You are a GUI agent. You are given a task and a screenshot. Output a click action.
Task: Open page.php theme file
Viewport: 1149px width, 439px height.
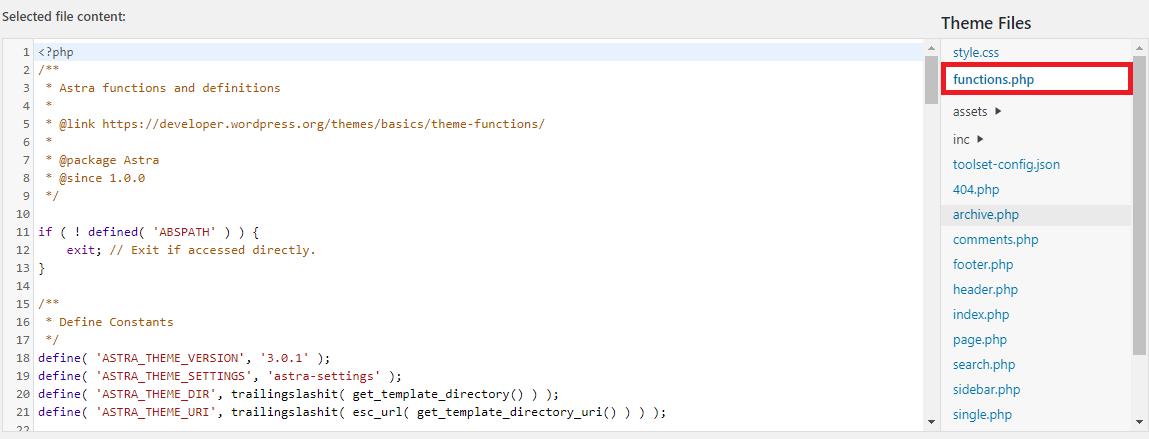click(x=980, y=339)
